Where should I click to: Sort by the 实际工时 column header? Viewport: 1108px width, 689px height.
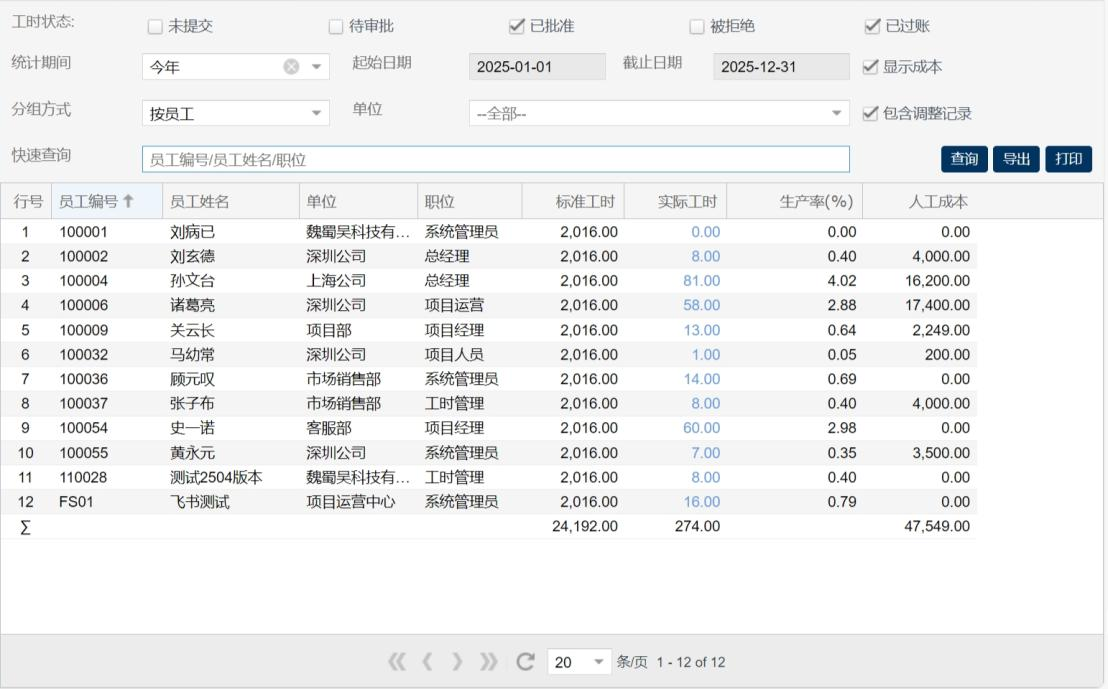click(x=687, y=202)
